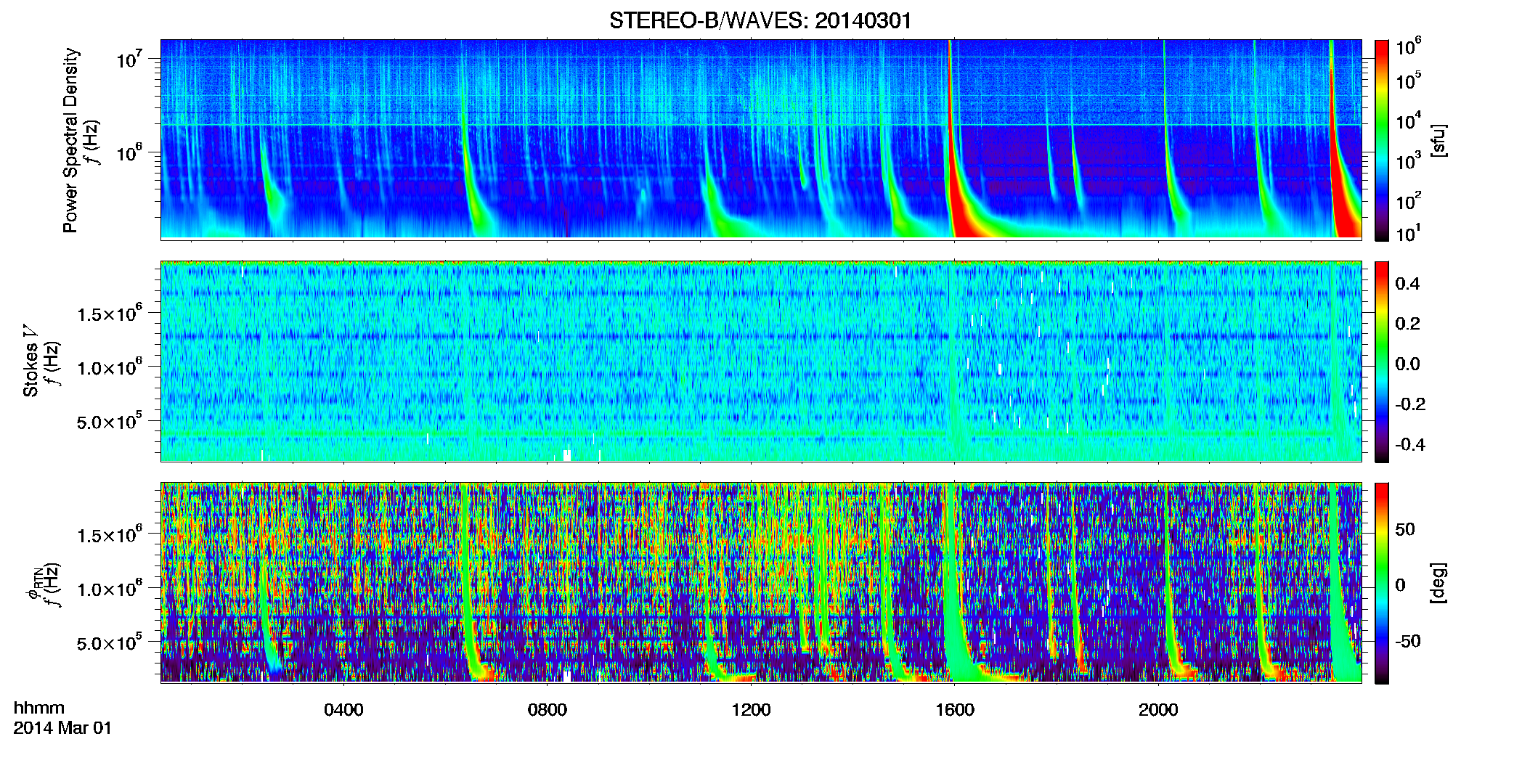
Task: Click the 1.5×10^6 tick in Stokes panel
Action: coord(110,314)
